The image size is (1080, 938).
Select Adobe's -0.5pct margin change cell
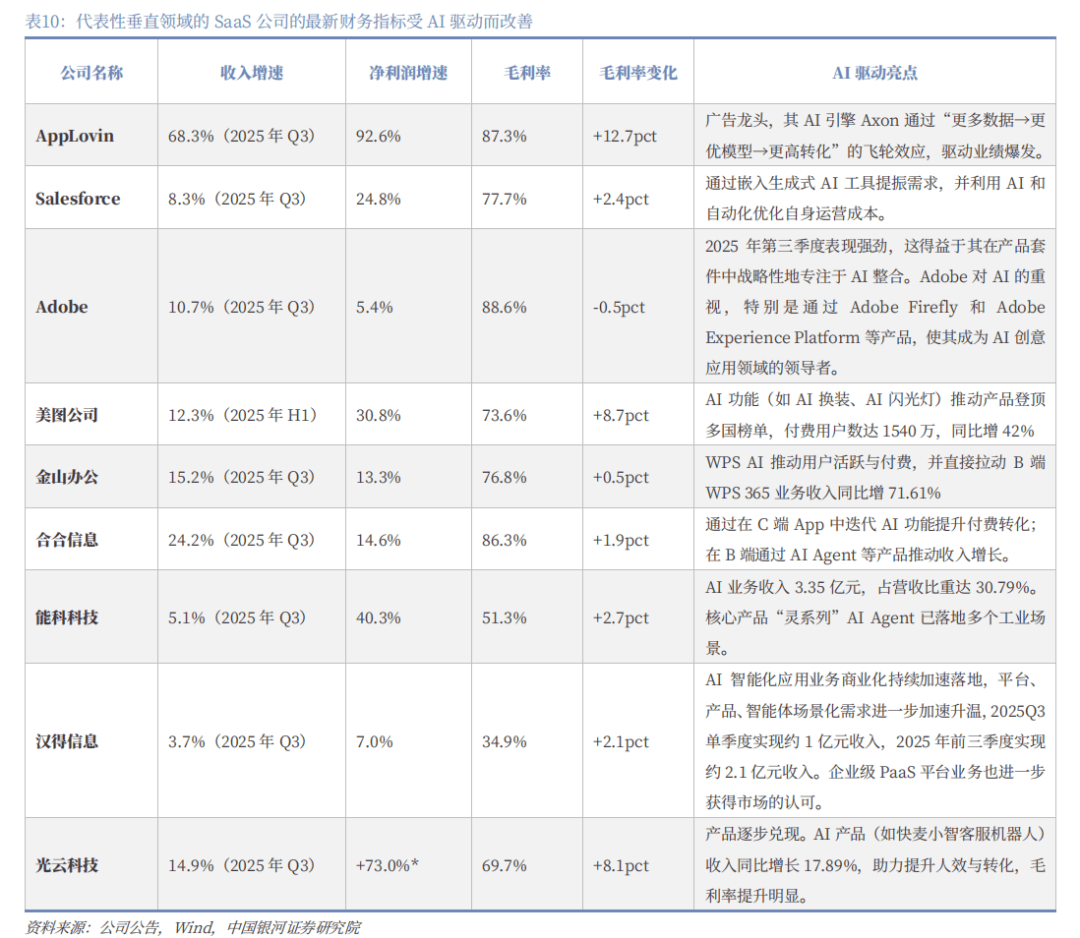coord(619,307)
